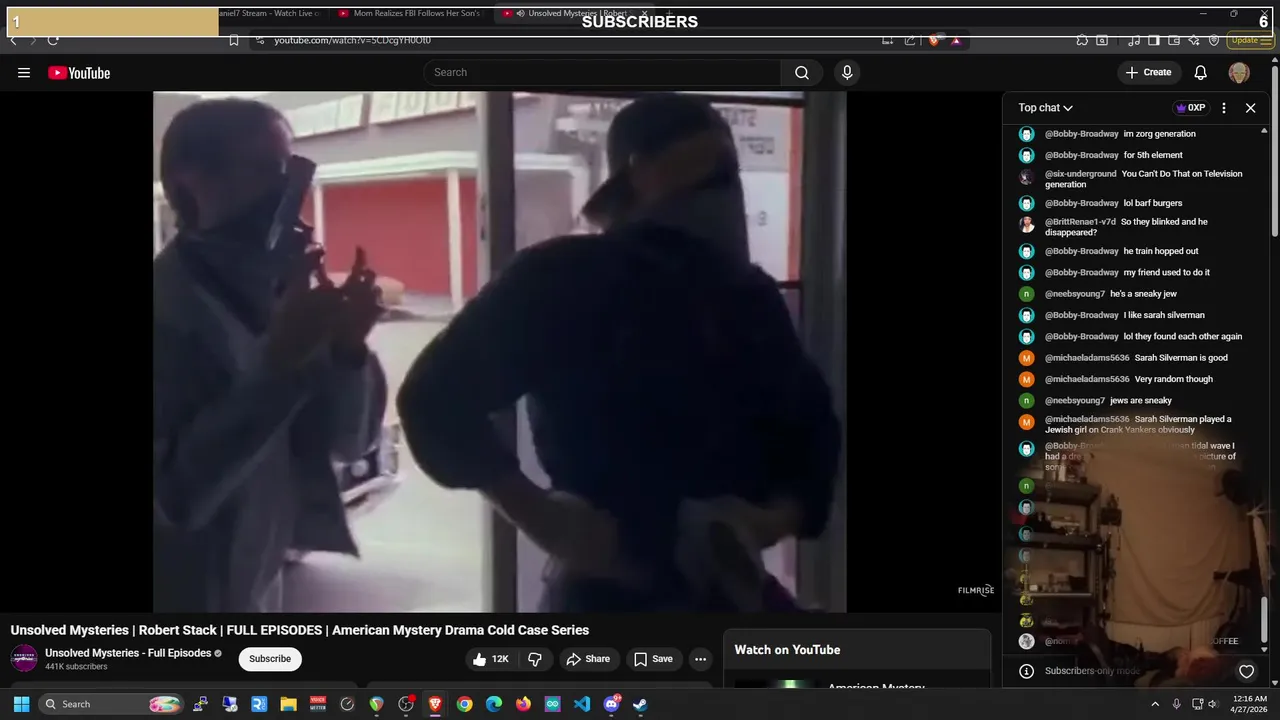Open the Brave VPN shield icon

(1214, 40)
